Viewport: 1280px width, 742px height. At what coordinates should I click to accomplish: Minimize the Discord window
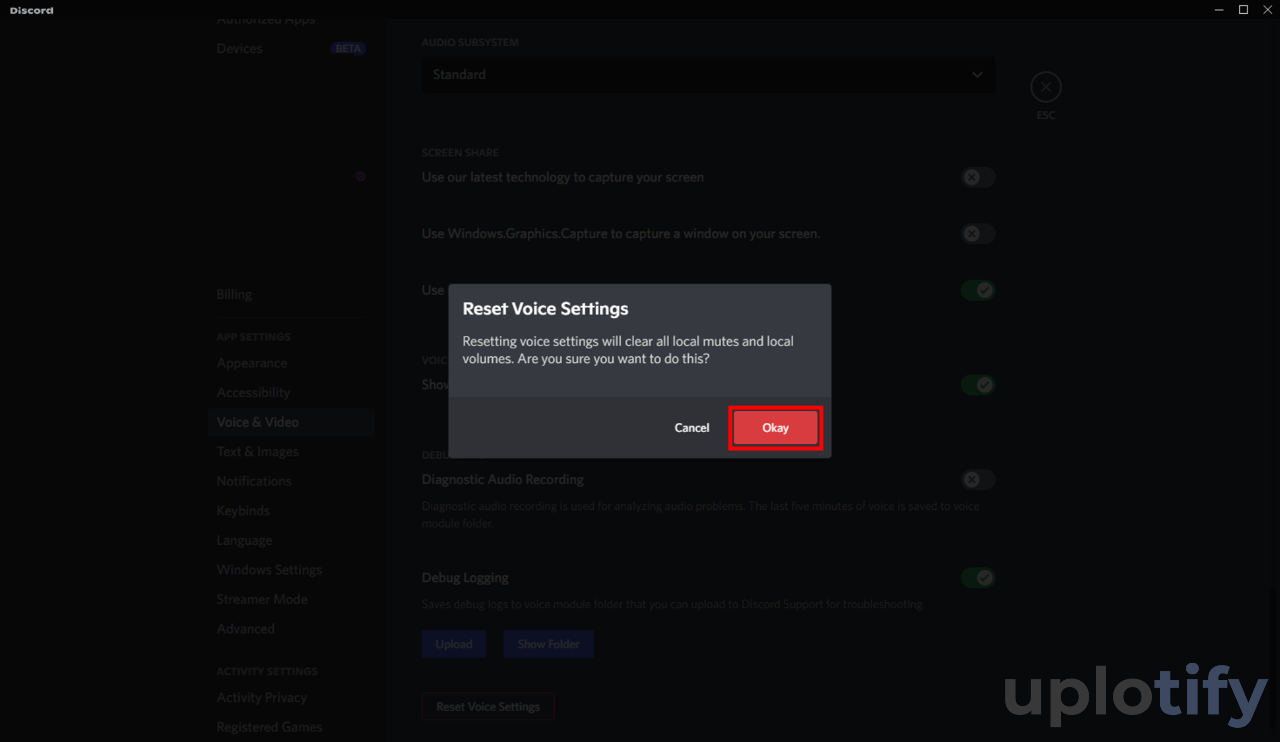(x=1219, y=10)
